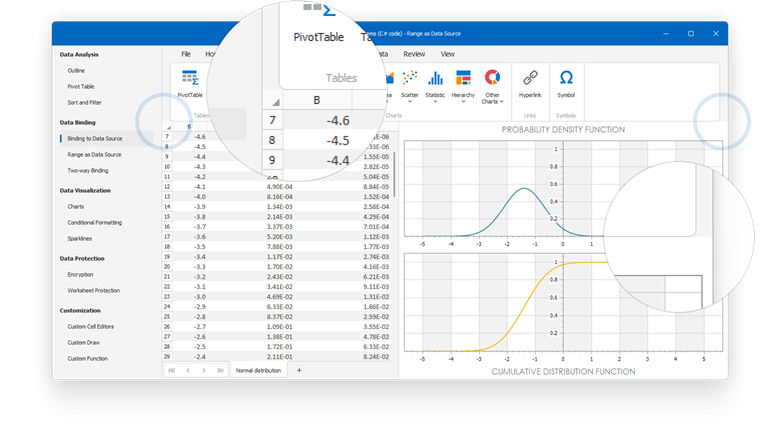Open the Conditional Formatting demo
780x430 pixels.
tap(95, 222)
